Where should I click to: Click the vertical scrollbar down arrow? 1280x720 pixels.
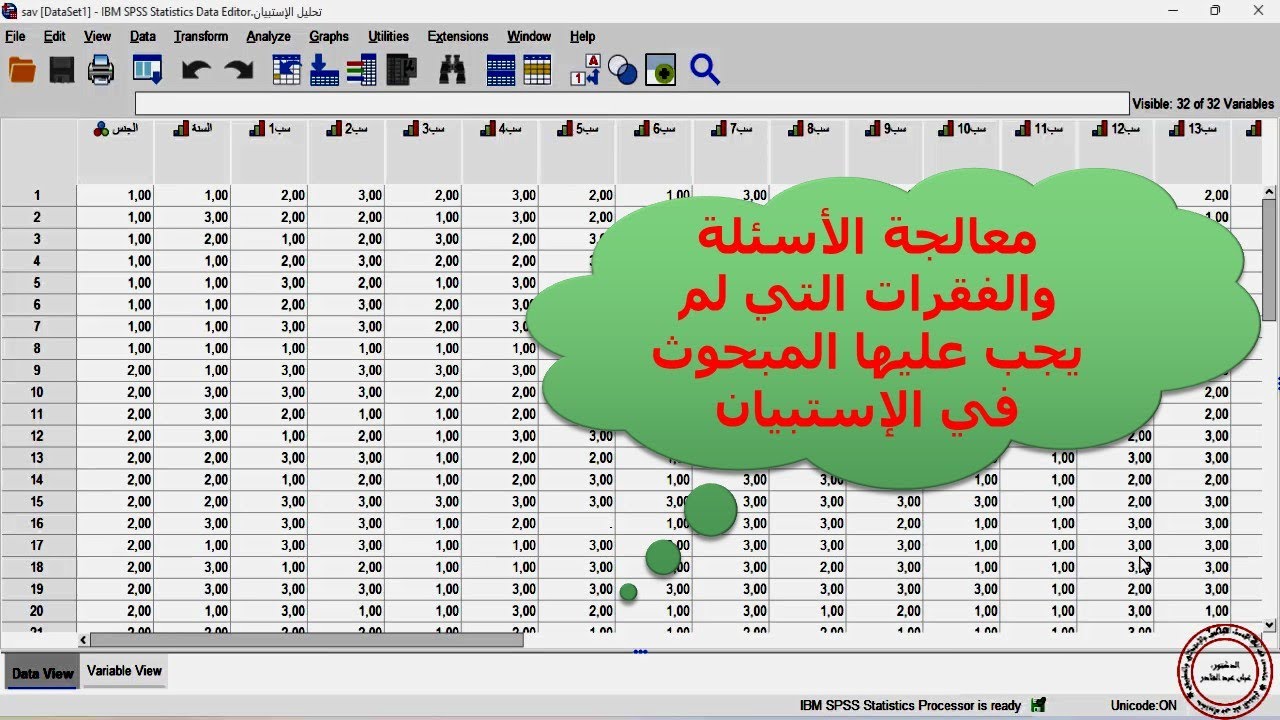click(1270, 624)
